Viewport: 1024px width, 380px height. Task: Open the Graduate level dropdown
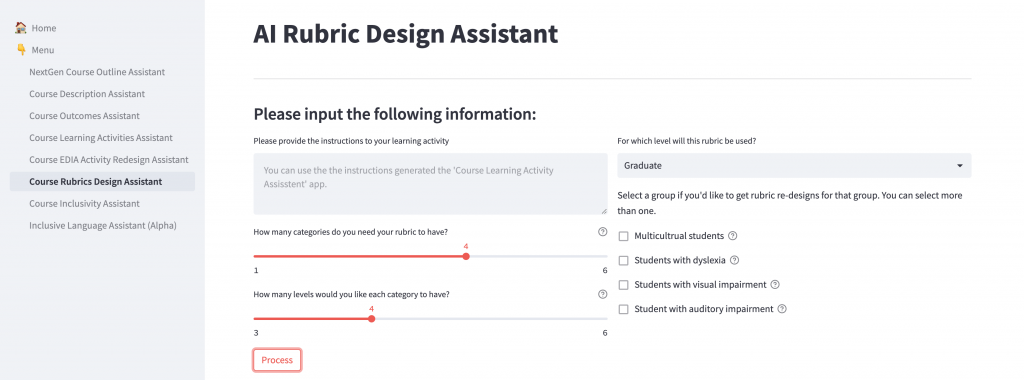(x=794, y=166)
